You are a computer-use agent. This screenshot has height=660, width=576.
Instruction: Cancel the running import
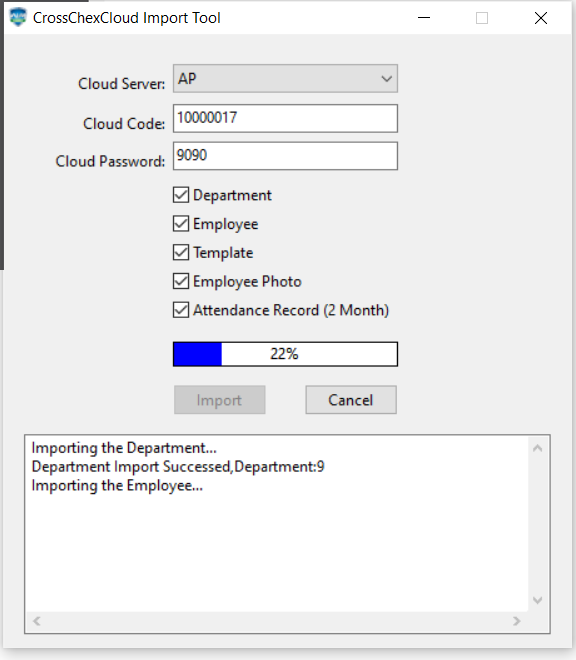coord(351,400)
